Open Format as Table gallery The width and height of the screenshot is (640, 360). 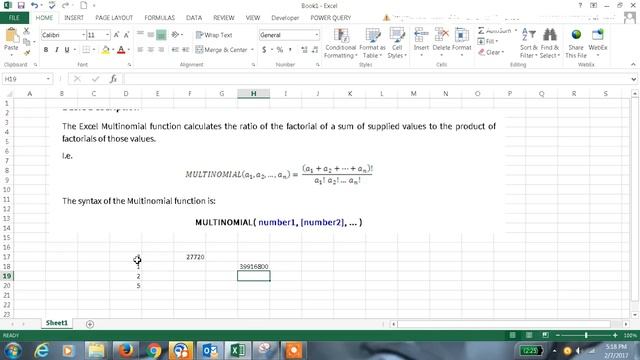(372, 43)
